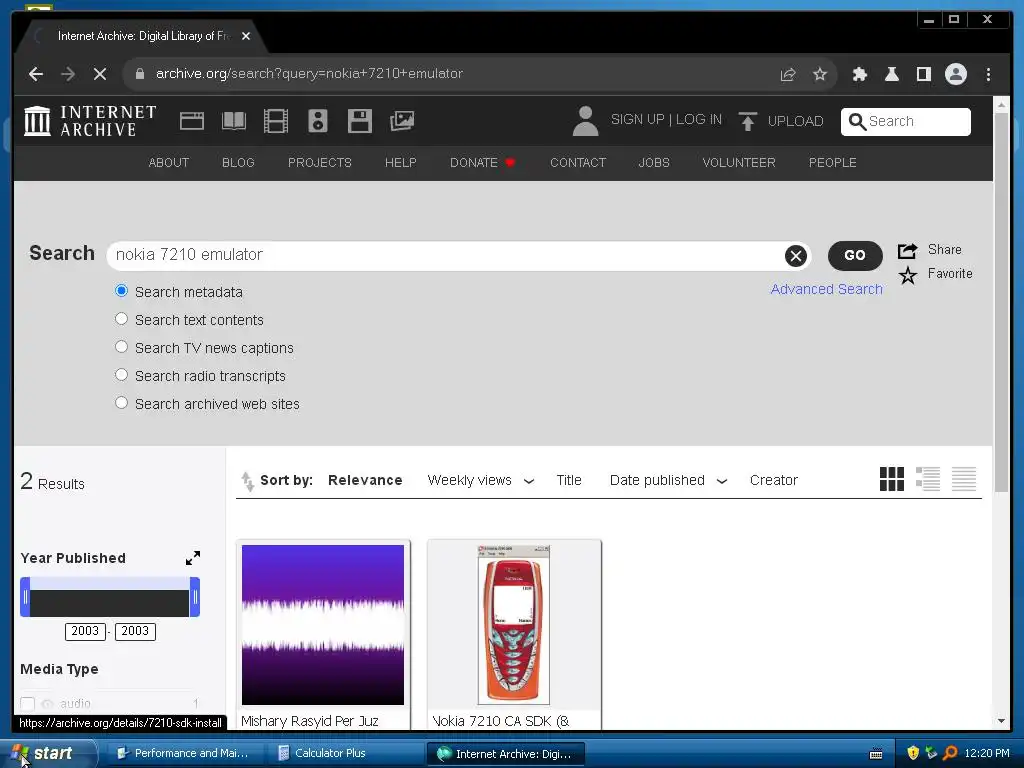This screenshot has height=768, width=1024.
Task: Click LOG IN link
Action: (699, 120)
